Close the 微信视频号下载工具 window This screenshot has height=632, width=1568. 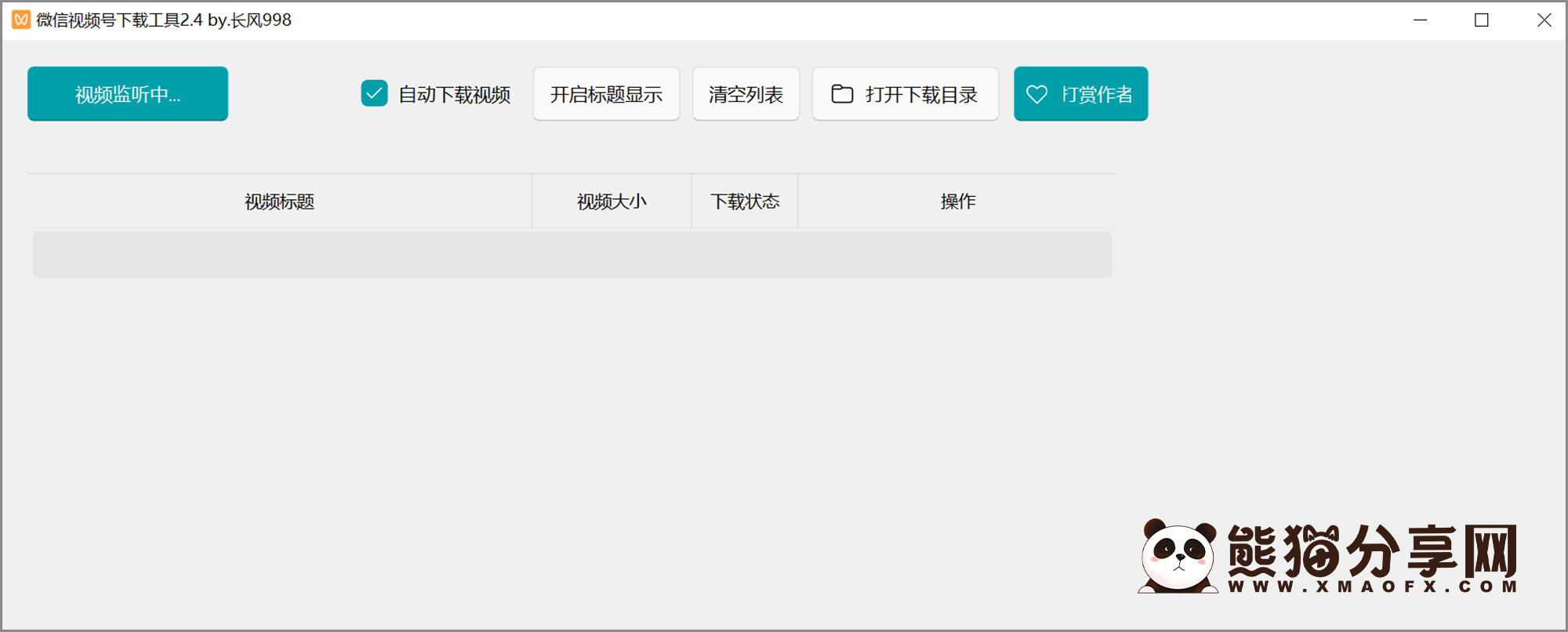pos(1544,20)
